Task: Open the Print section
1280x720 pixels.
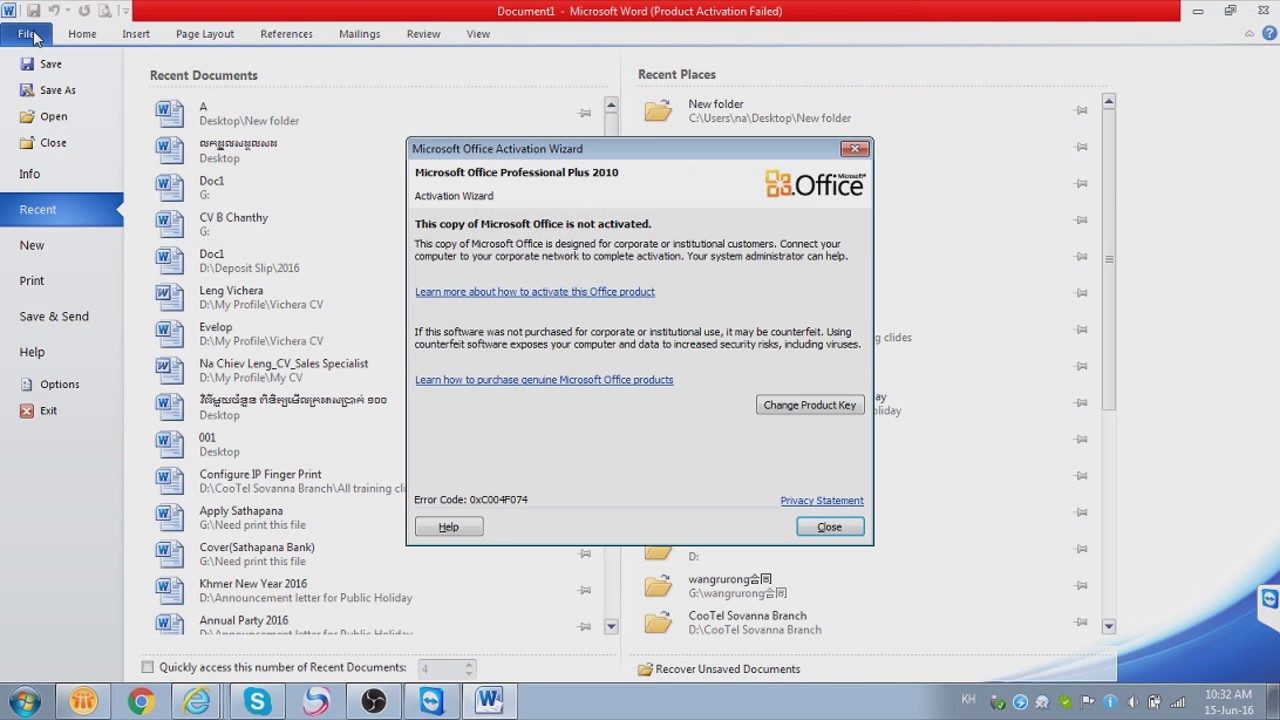Action: click(32, 281)
